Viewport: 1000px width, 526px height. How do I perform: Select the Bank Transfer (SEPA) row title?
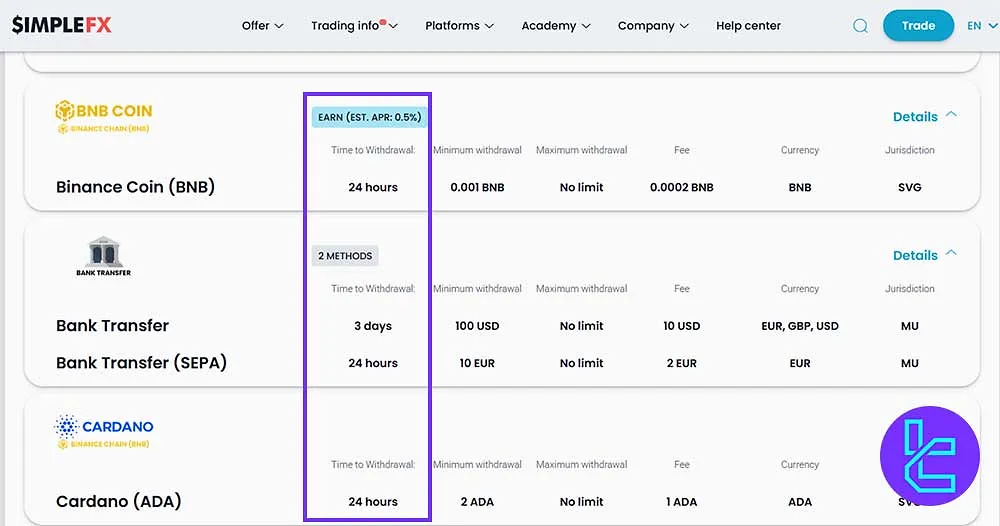(x=142, y=363)
